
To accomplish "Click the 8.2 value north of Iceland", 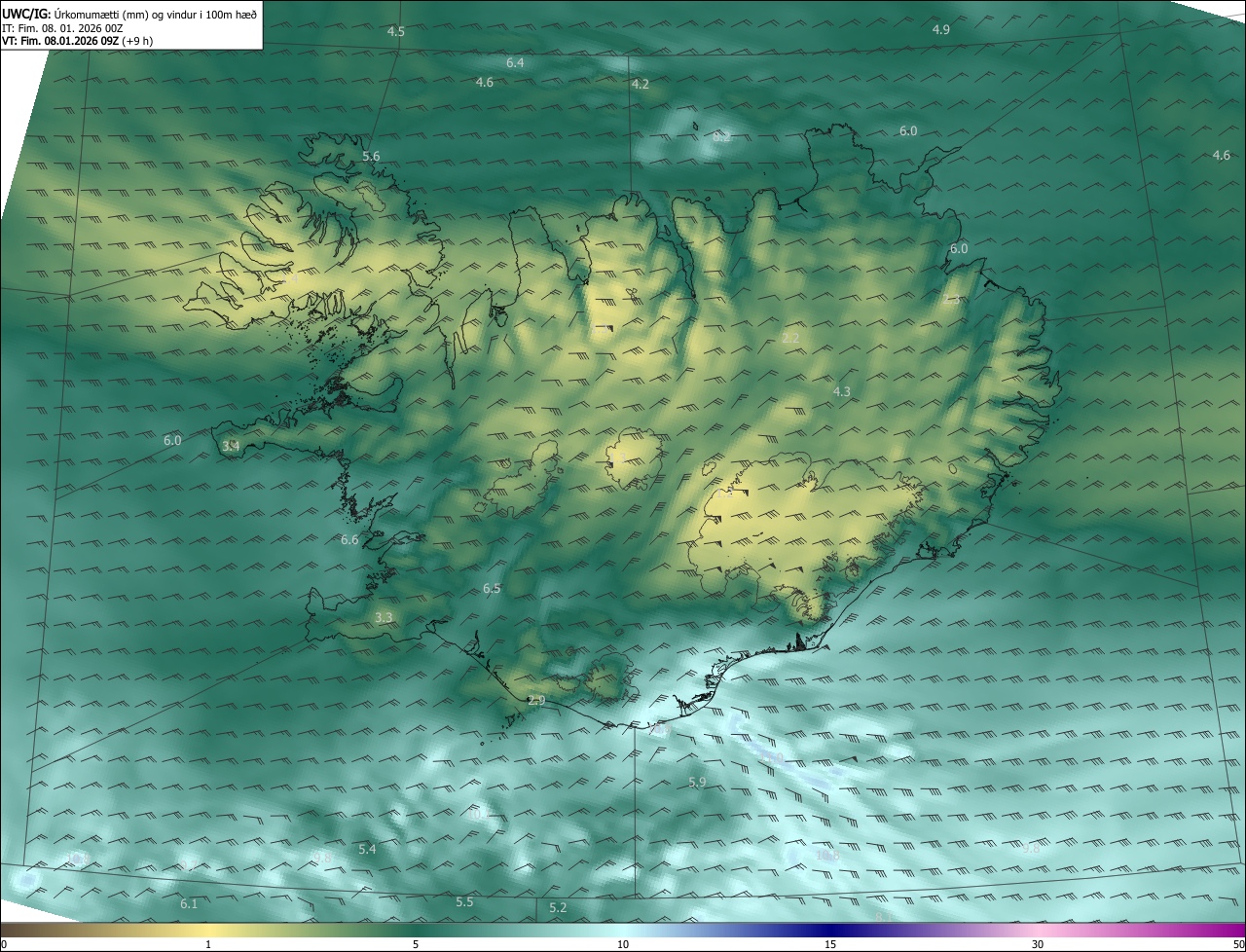I will (x=721, y=137).
